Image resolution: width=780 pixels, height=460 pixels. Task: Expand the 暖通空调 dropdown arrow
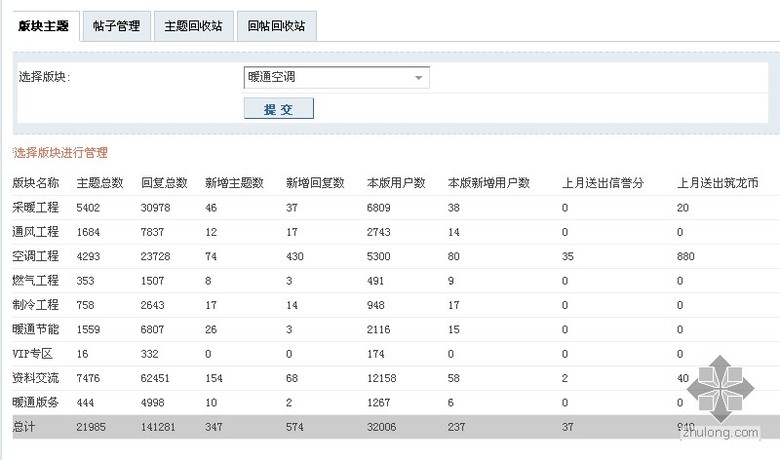click(x=419, y=78)
